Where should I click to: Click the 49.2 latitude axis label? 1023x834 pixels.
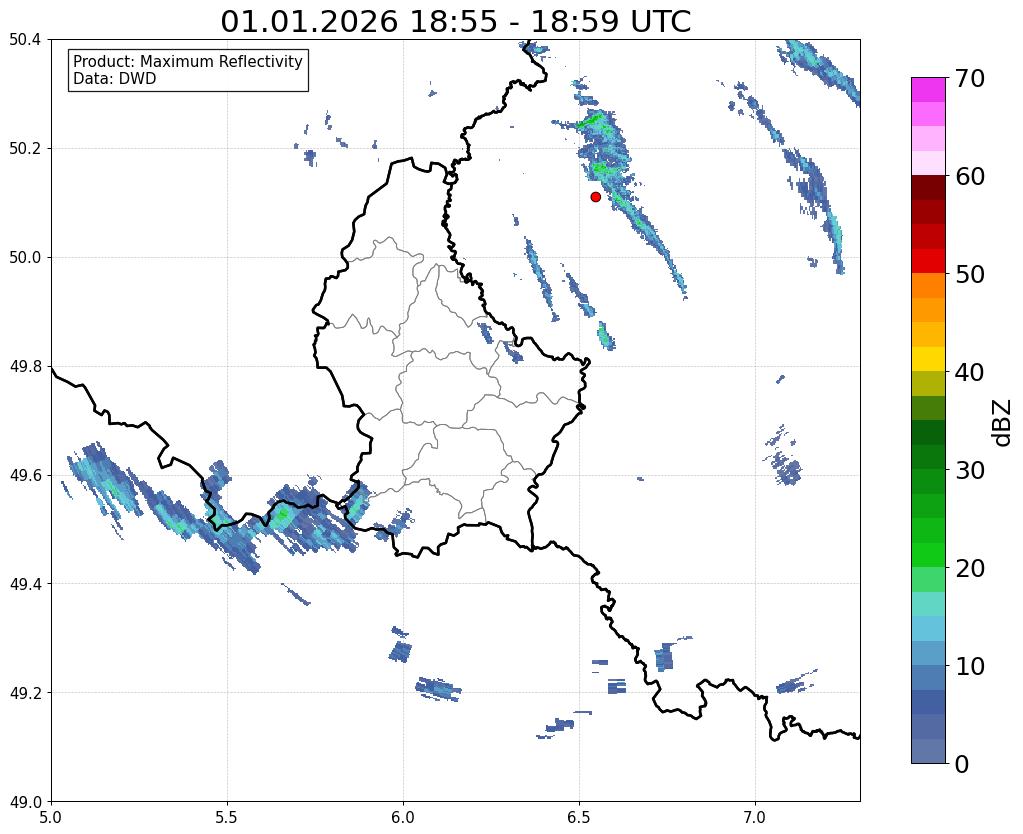(25, 692)
